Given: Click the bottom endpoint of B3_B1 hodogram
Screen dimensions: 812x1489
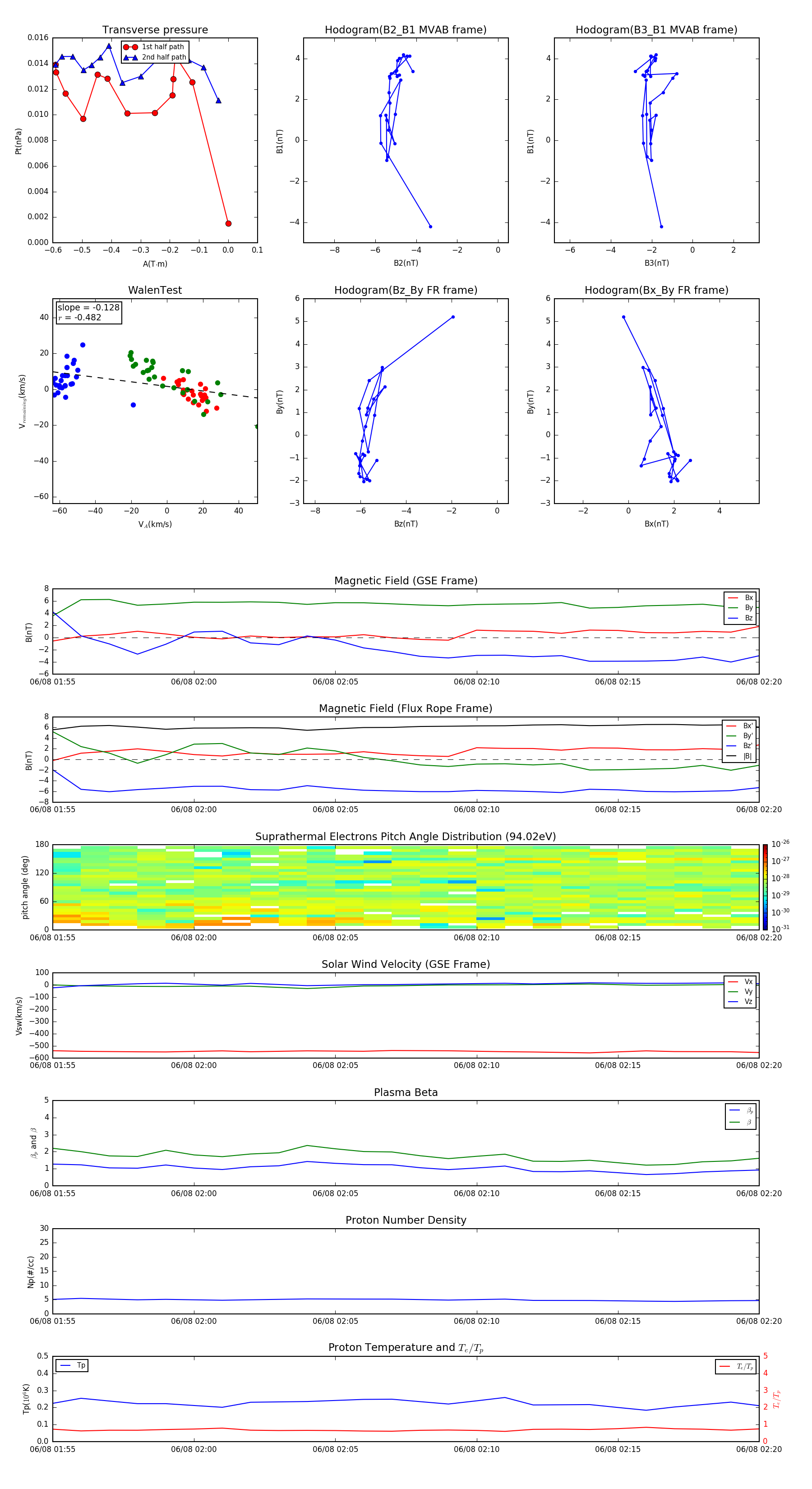Looking at the screenshot, I should (662, 227).
